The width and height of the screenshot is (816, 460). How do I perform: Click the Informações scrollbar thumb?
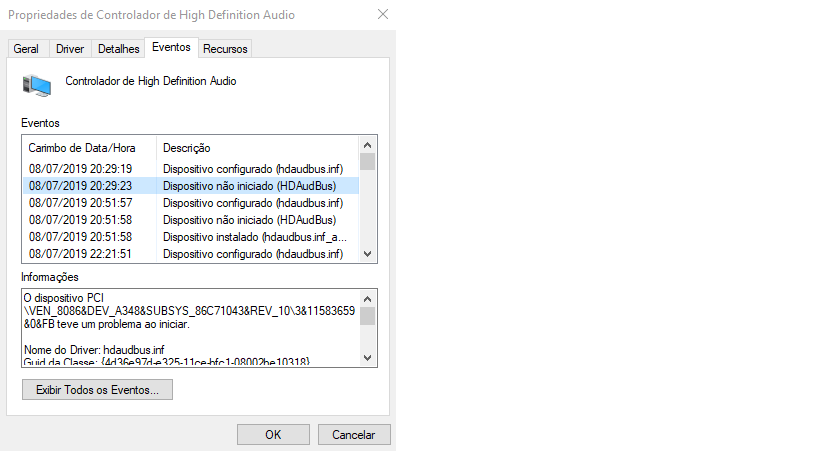coord(367,316)
